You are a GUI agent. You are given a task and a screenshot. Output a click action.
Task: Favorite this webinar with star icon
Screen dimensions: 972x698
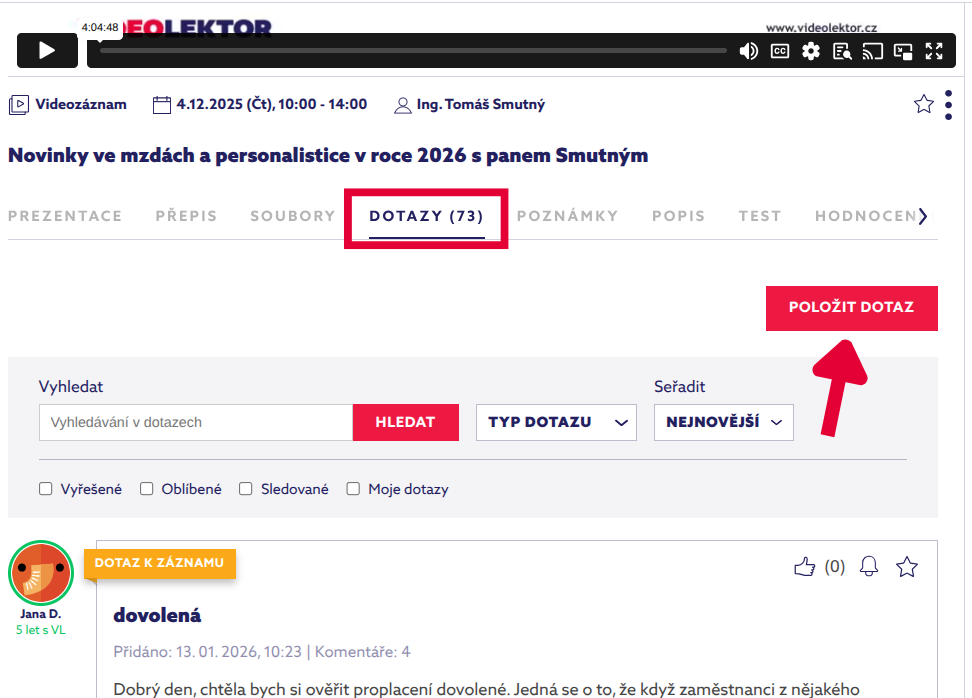[x=923, y=104]
